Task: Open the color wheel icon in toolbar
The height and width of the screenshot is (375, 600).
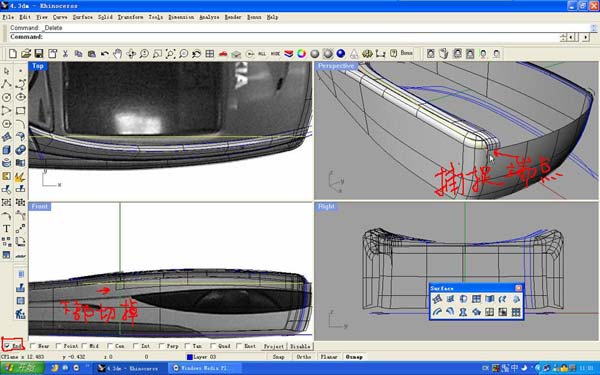Action: tap(302, 54)
